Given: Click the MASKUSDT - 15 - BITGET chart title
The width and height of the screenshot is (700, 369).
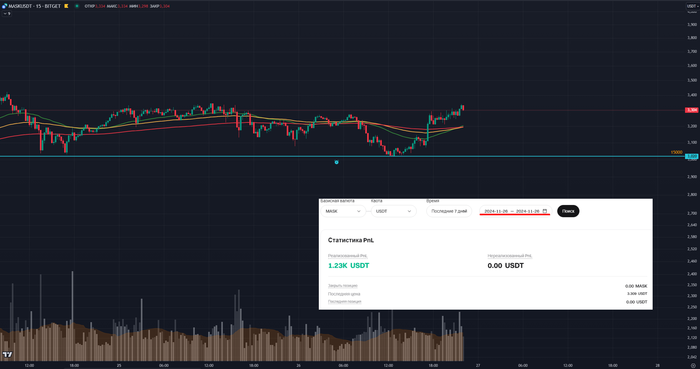Looking at the screenshot, I should pyautogui.click(x=34, y=6).
